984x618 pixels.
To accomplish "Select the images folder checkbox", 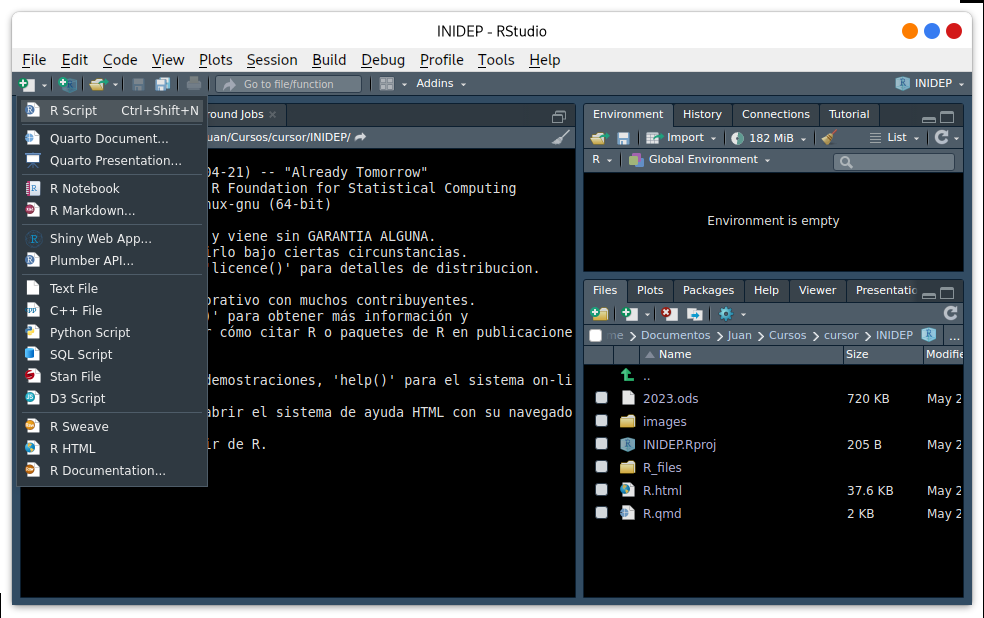I will pos(601,420).
